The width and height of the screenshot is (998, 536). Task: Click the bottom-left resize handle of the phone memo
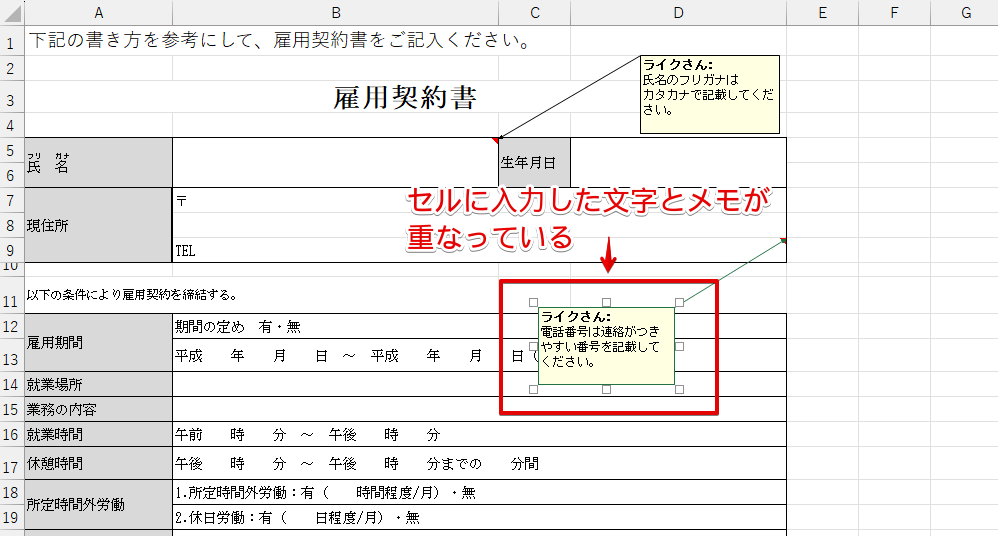[533, 389]
